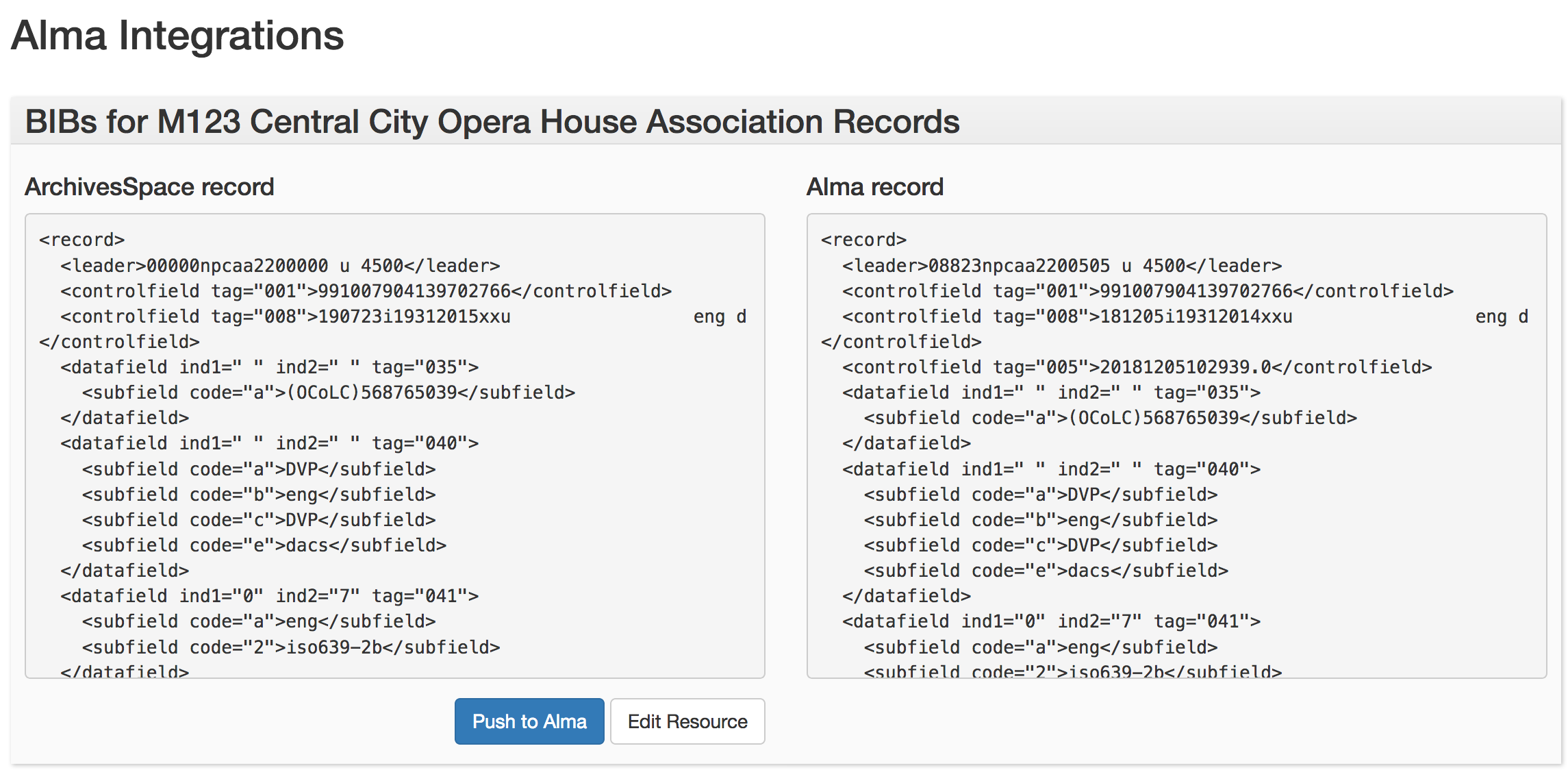Click iso639-2b subfield in ArchivesSpace record
The width and height of the screenshot is (1568, 770).
click(x=291, y=647)
